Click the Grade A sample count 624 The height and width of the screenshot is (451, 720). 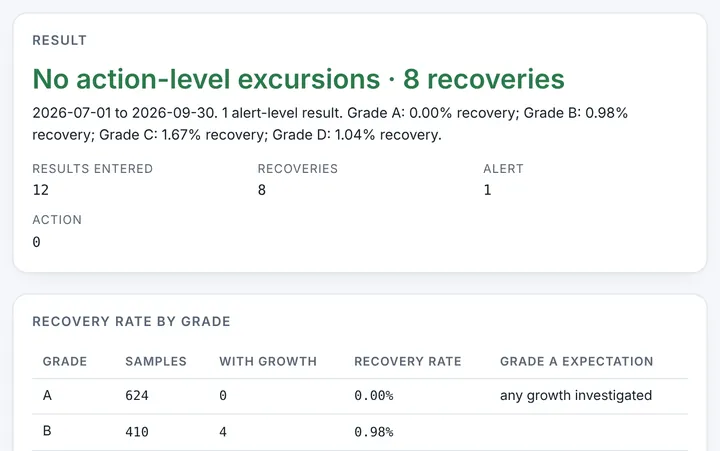tap(137, 395)
